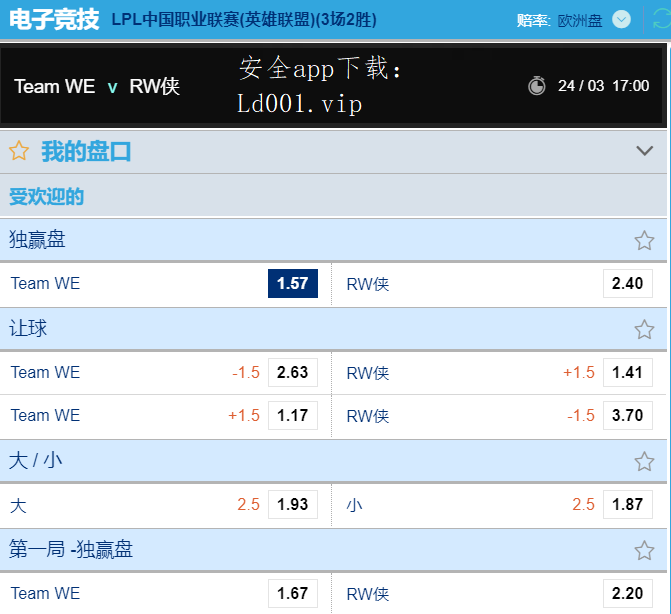Favorite the 让球 market star
The width and height of the screenshot is (671, 614).
(644, 329)
